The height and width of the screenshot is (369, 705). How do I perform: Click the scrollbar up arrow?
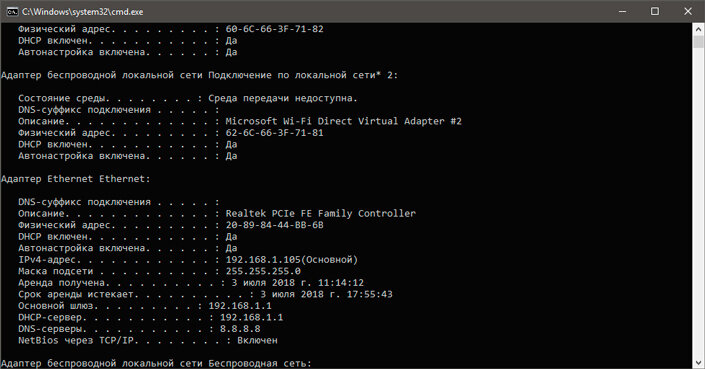tap(698, 30)
